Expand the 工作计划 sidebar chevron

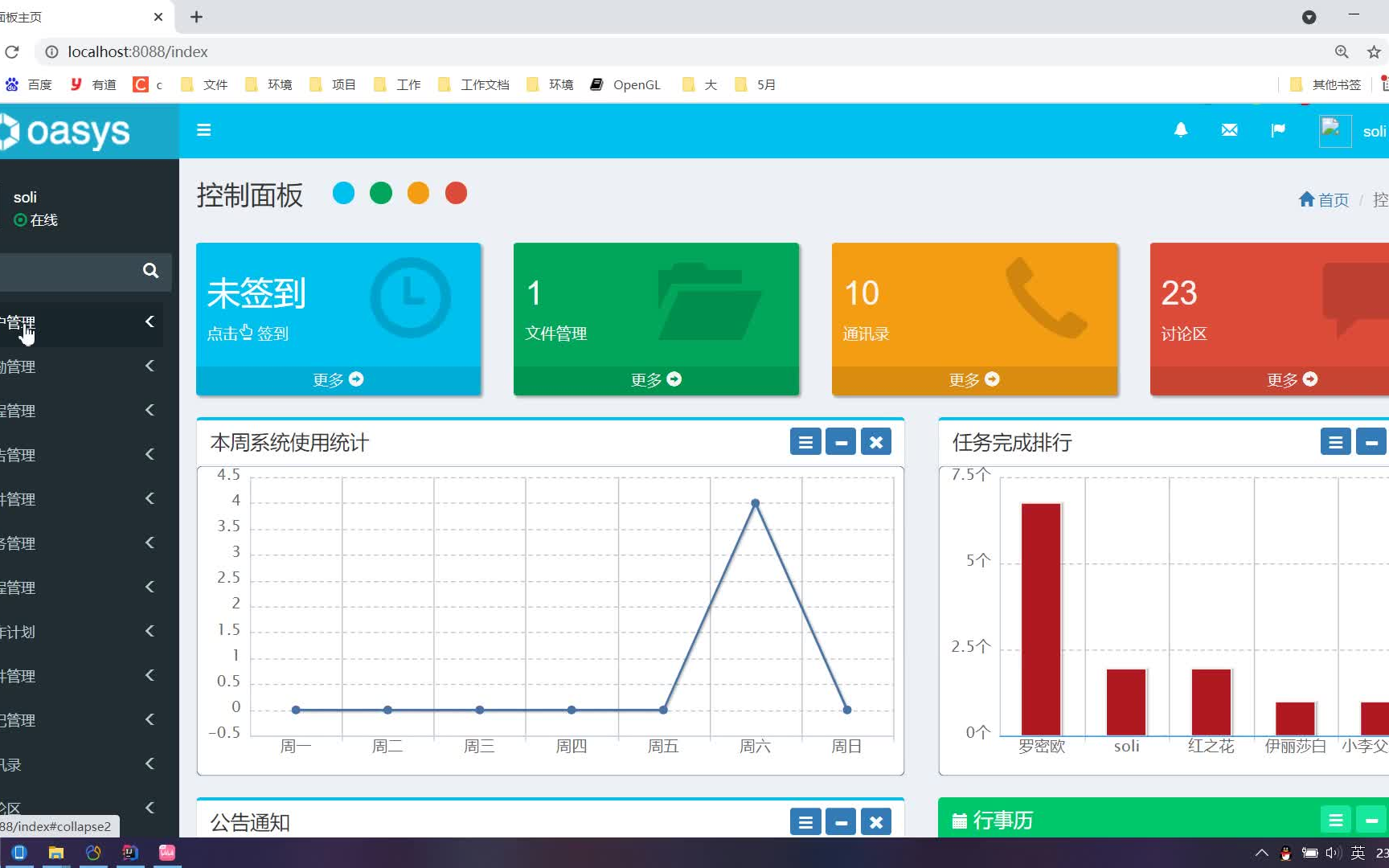(x=150, y=631)
